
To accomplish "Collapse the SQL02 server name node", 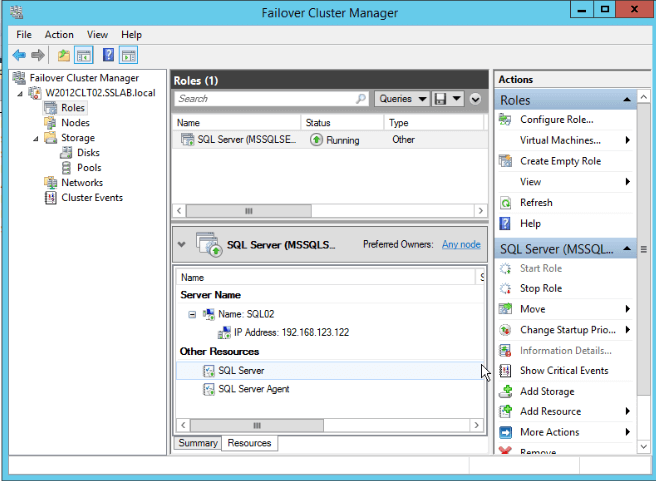I will coord(192,314).
